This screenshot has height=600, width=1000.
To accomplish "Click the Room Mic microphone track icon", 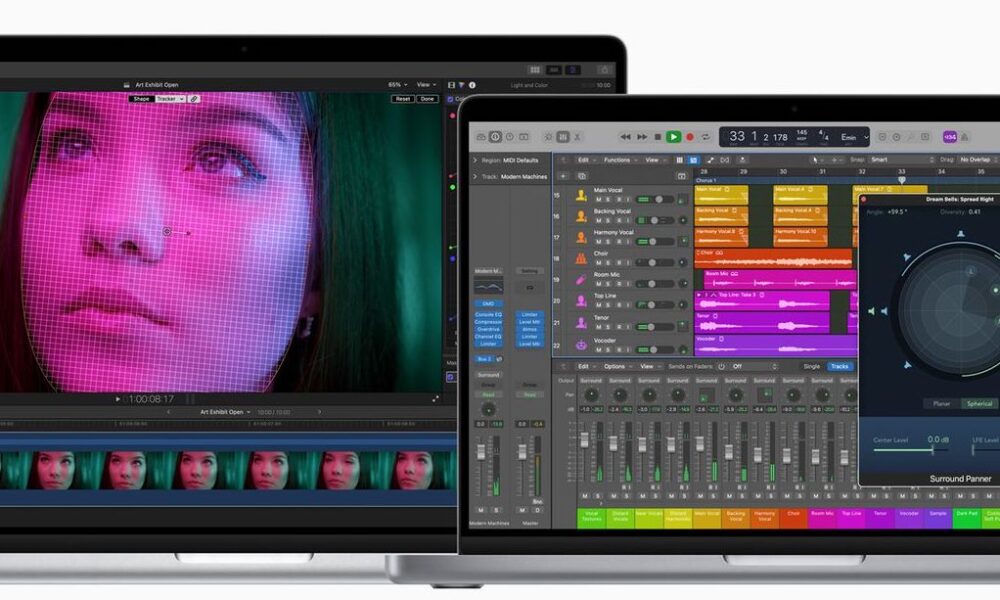I will [x=581, y=279].
